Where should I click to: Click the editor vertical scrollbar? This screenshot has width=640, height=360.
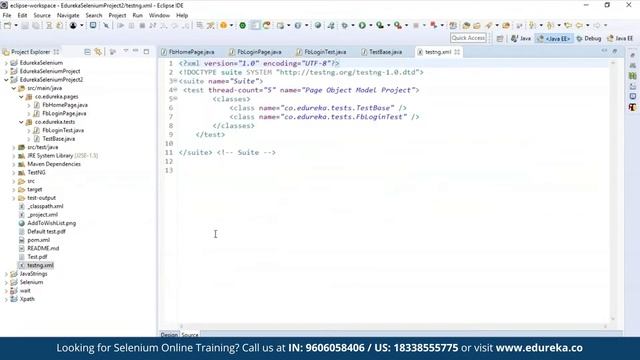coord(613,190)
